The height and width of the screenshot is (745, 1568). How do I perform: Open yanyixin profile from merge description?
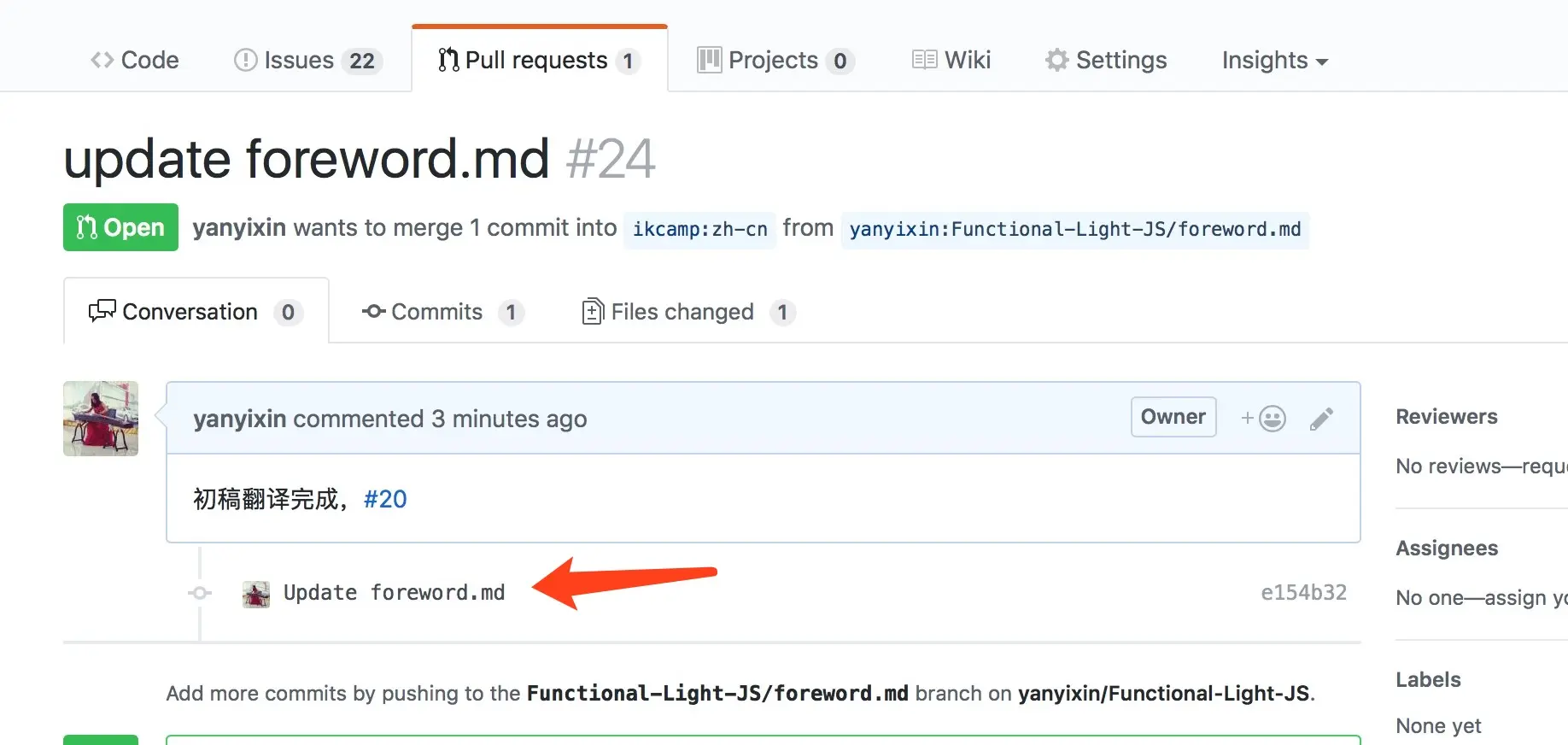(239, 227)
